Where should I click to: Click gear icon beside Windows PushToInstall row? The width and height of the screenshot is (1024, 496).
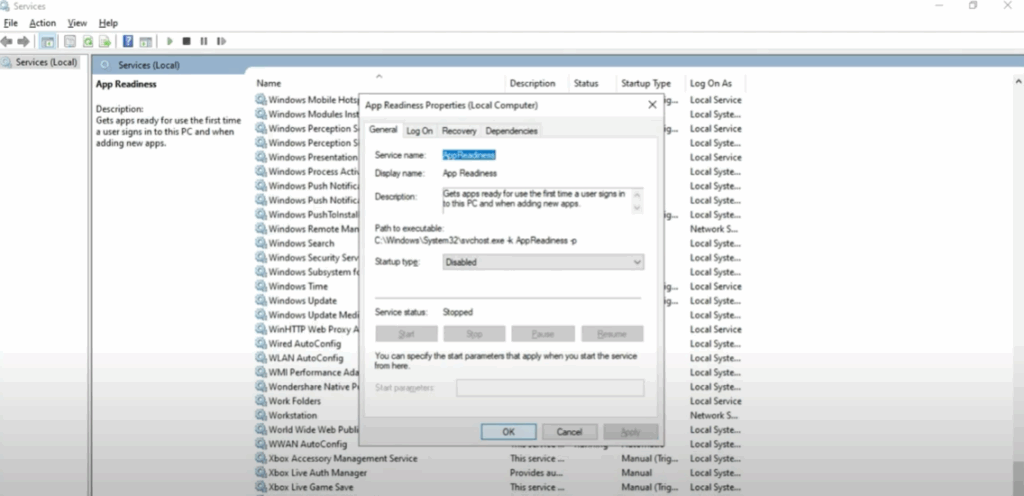point(261,215)
